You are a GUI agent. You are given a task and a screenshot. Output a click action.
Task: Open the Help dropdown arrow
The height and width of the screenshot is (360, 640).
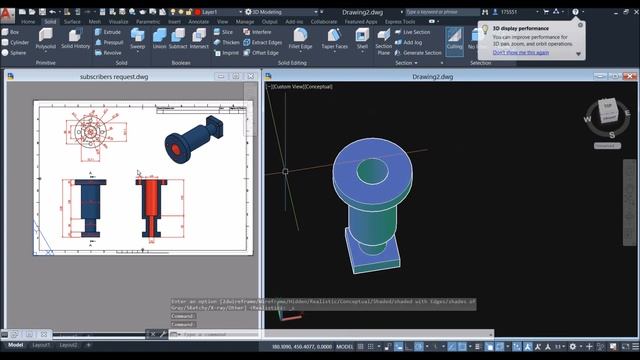coord(583,12)
